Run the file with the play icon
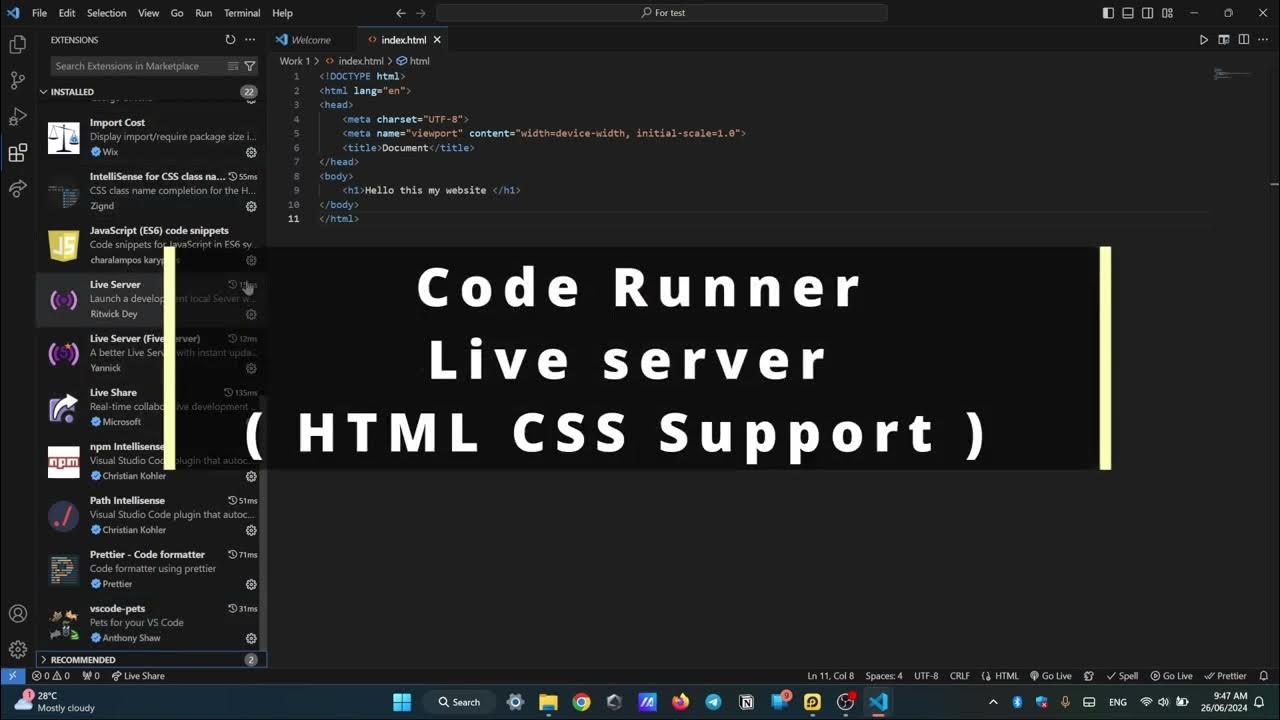 tap(1203, 40)
